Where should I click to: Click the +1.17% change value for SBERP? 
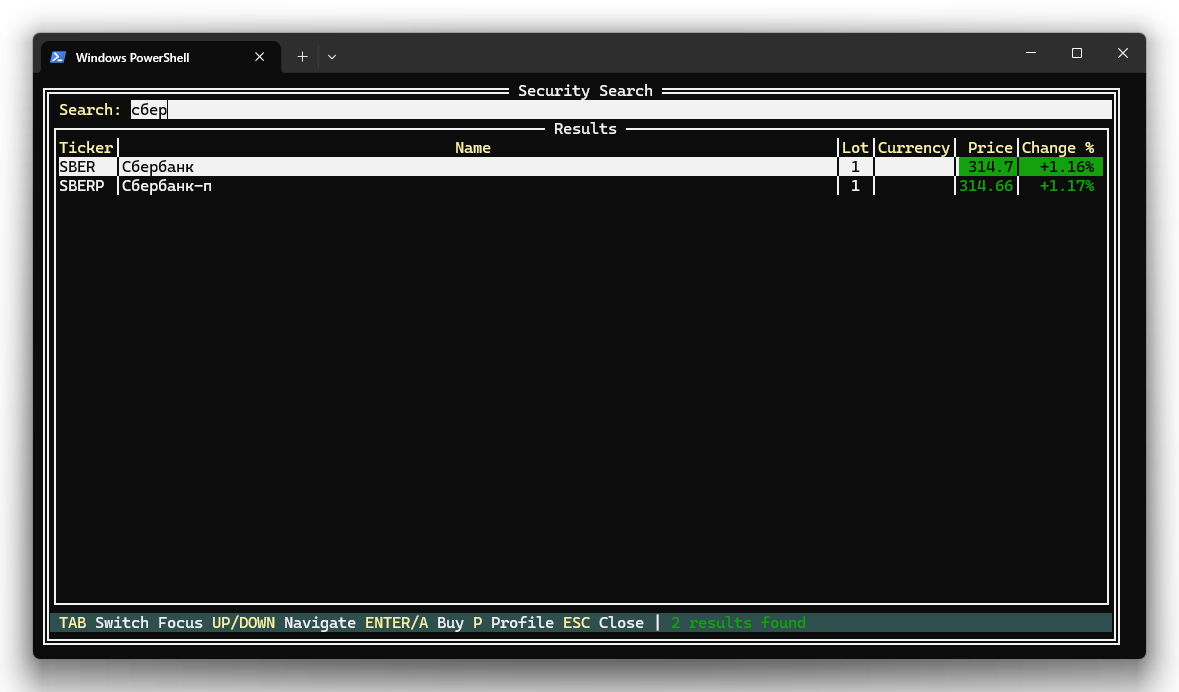(1066, 186)
